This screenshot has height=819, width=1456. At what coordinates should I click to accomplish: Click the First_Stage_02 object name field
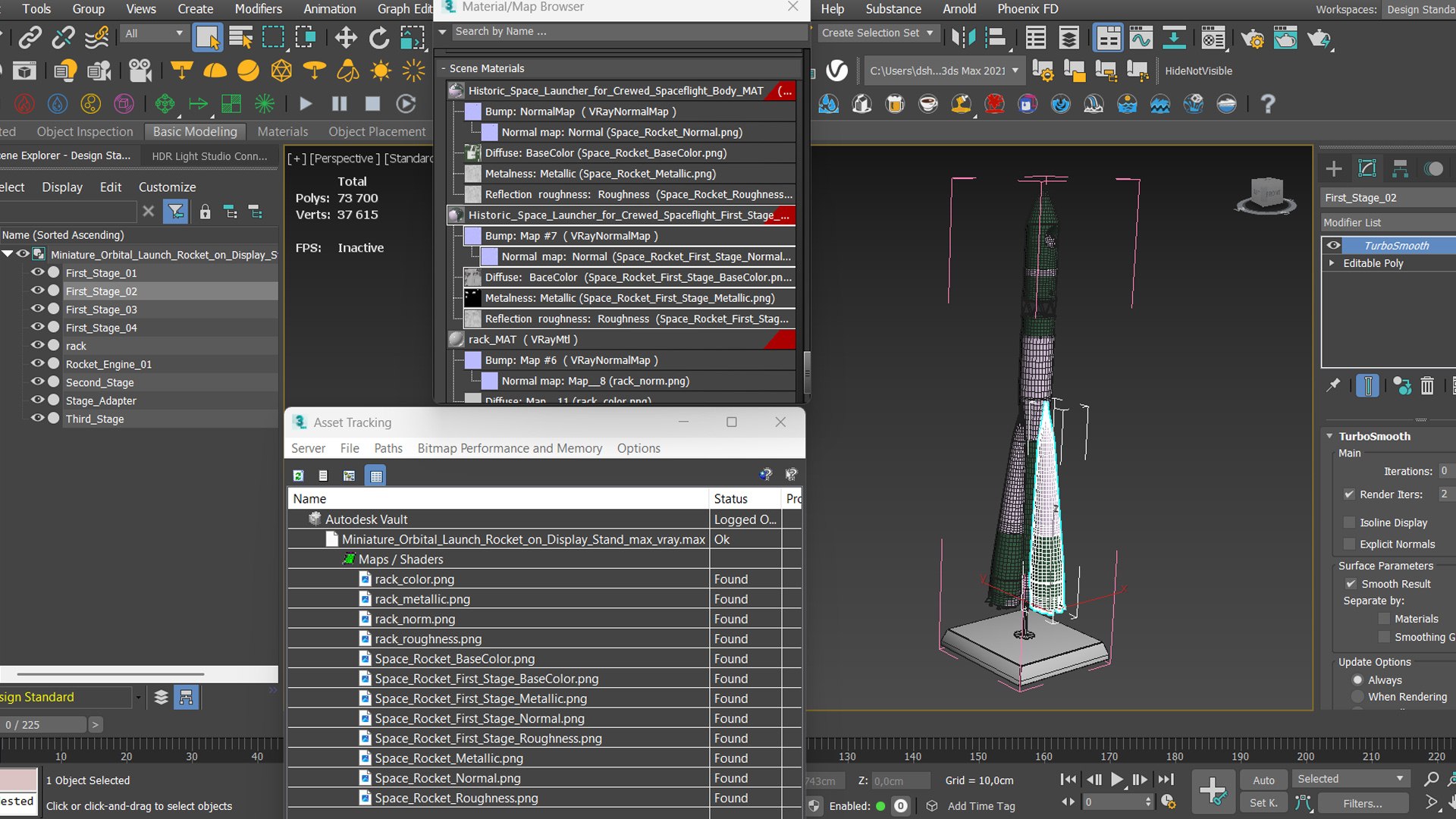tap(1388, 197)
